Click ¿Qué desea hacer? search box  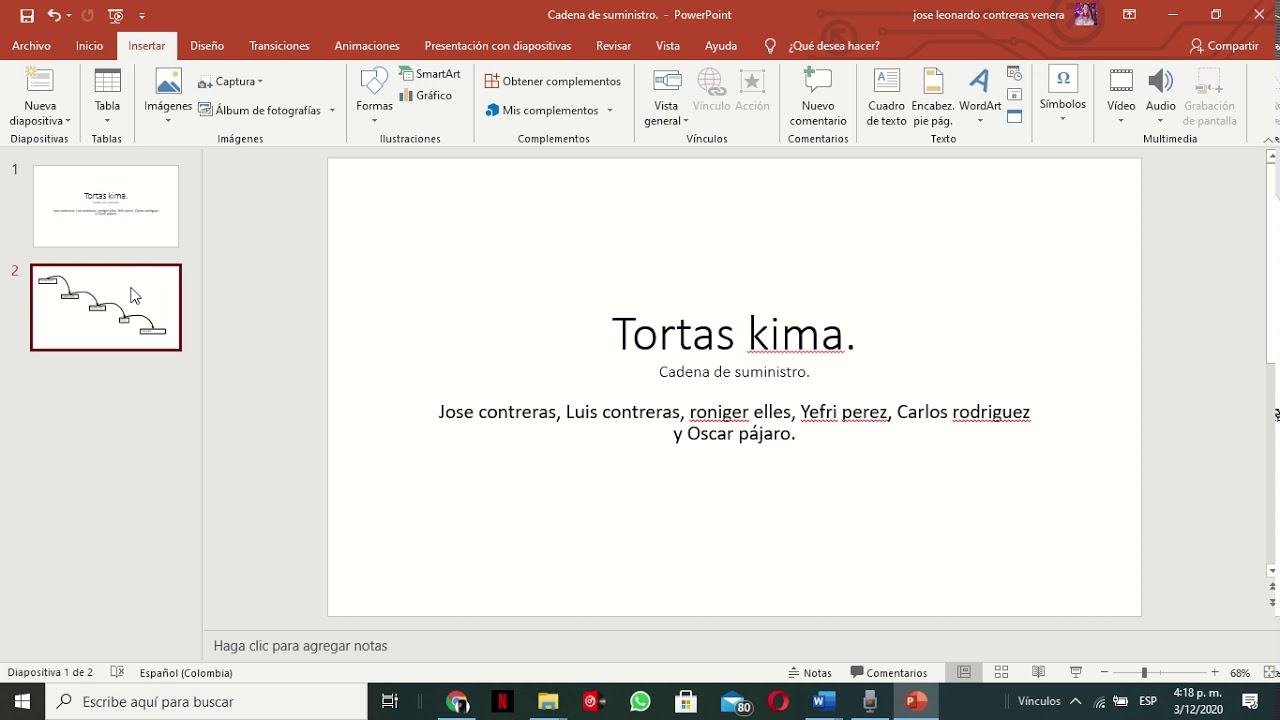tap(833, 46)
